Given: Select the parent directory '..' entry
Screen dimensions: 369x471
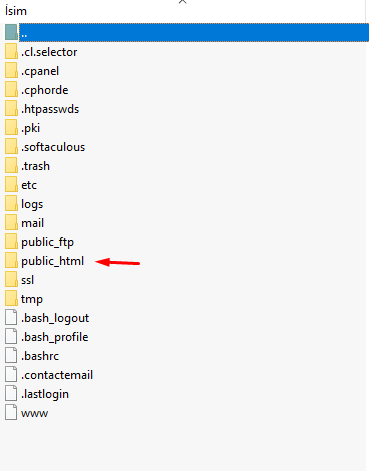Looking at the screenshot, I should click(193, 33).
